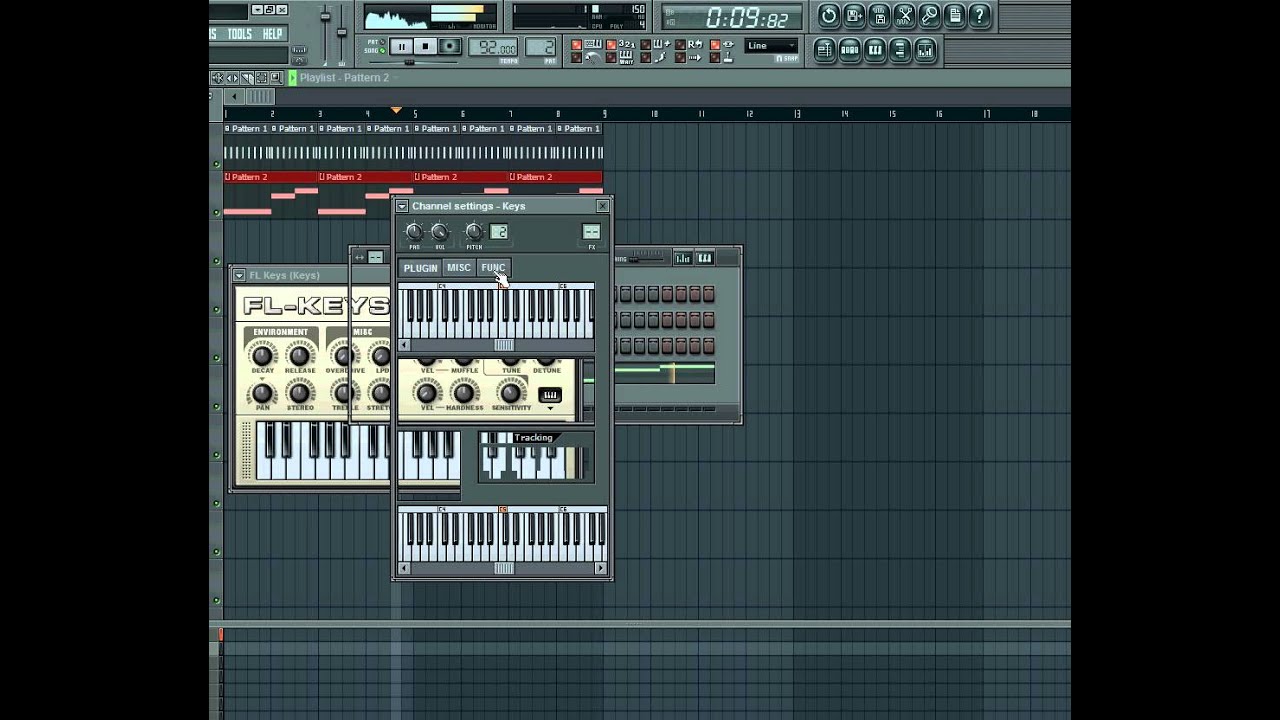Toggle red LED beside typing keyboard icon
This screenshot has width=1280, height=720.
click(576, 45)
